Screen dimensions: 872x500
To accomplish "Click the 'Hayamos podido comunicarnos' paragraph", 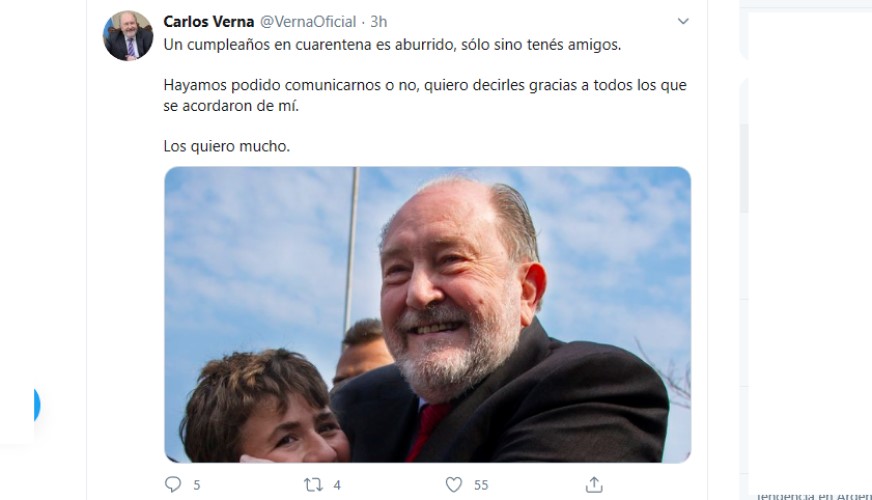I will pos(425,95).
